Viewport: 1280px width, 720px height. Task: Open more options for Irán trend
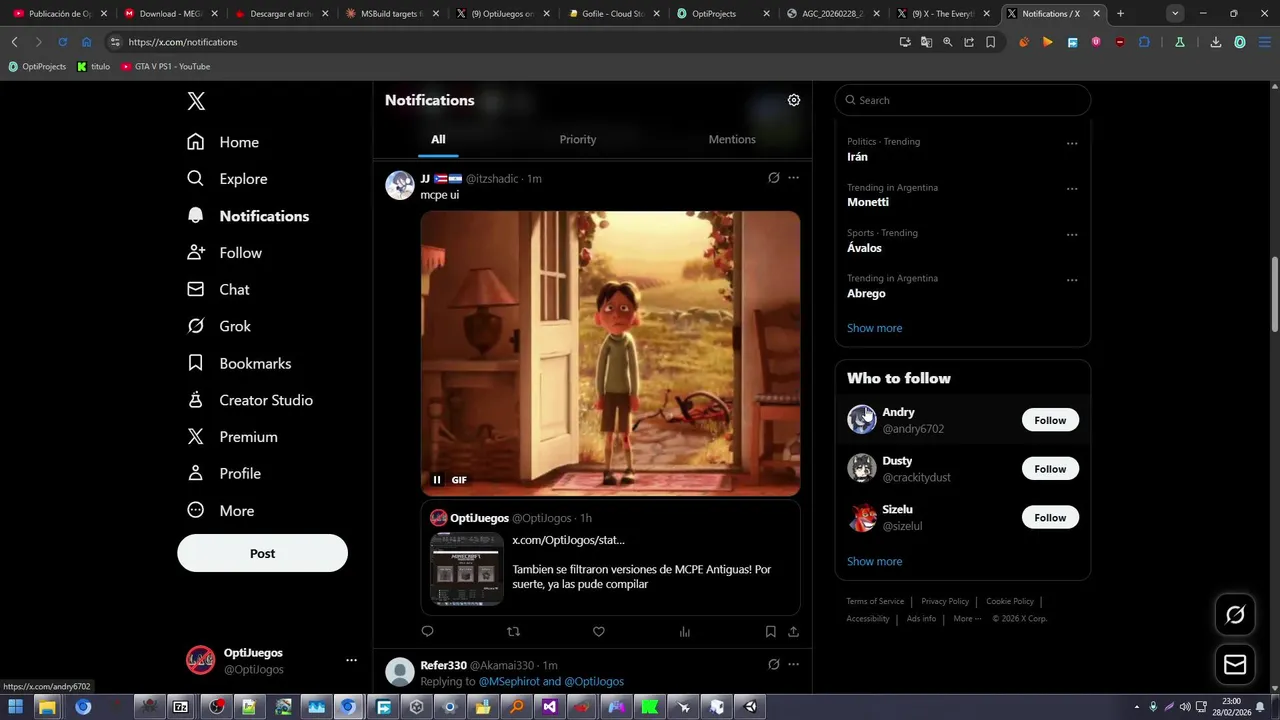[x=1072, y=143]
